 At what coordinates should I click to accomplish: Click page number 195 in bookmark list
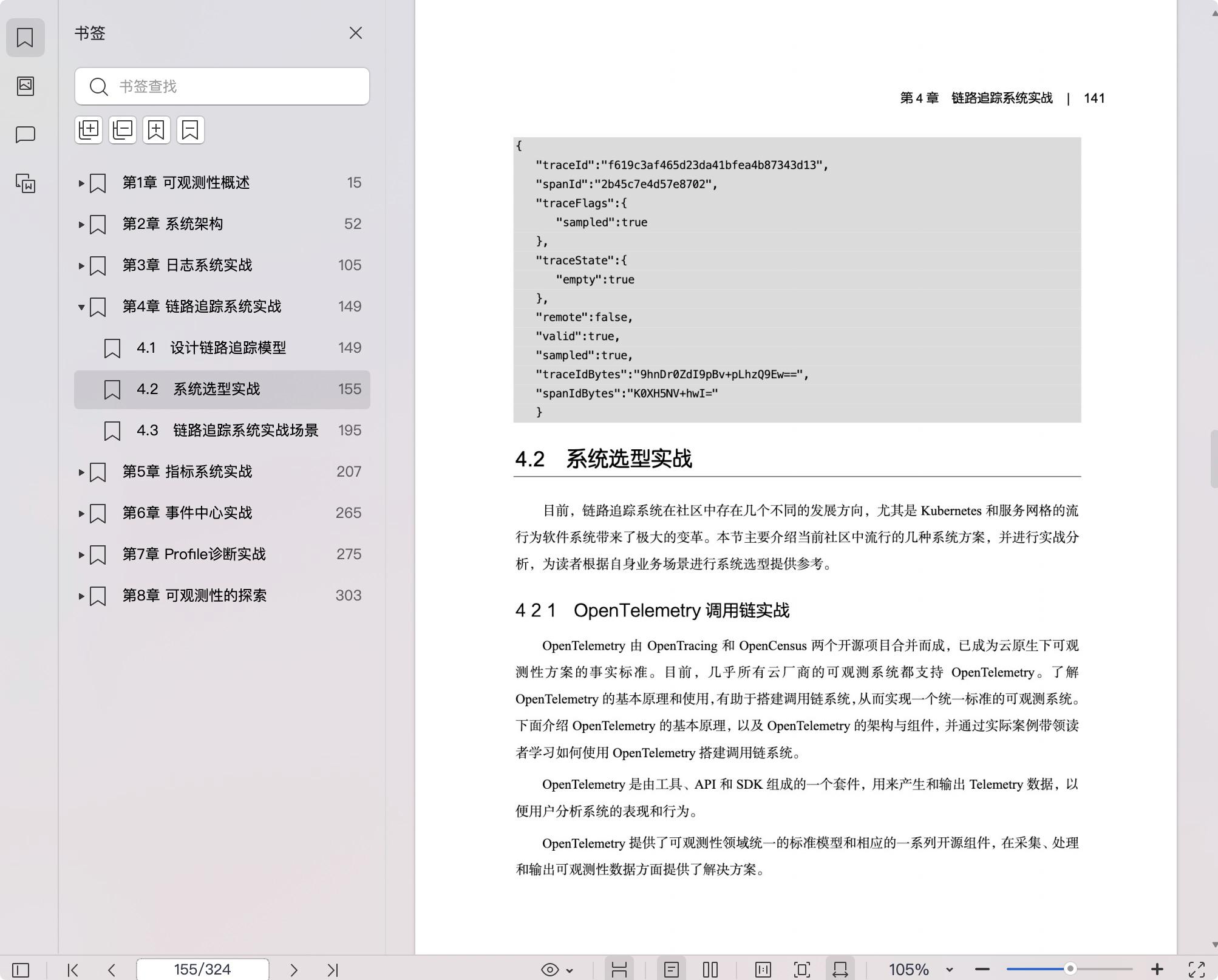coord(350,430)
